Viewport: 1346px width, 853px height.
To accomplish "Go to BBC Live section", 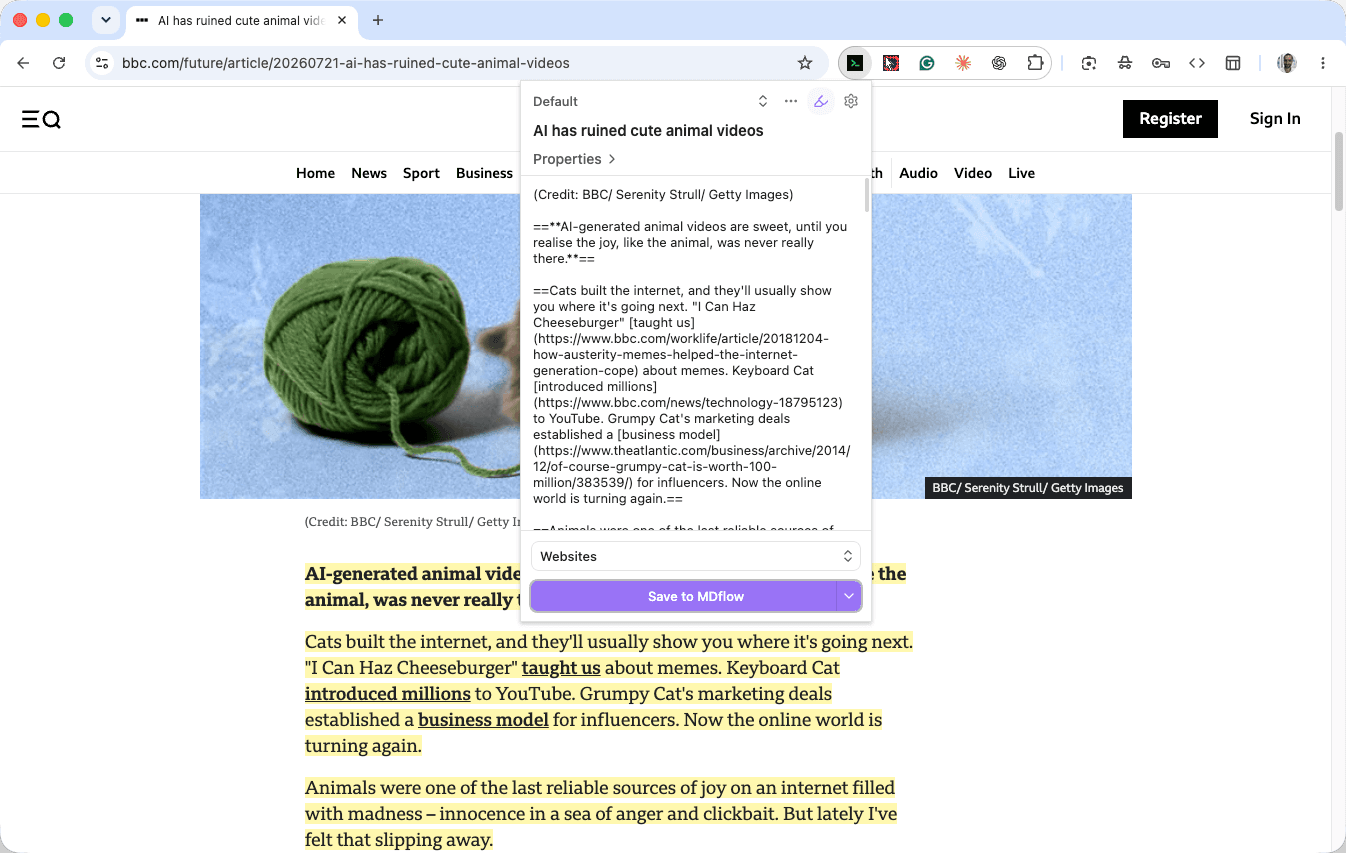I will pos(1021,173).
